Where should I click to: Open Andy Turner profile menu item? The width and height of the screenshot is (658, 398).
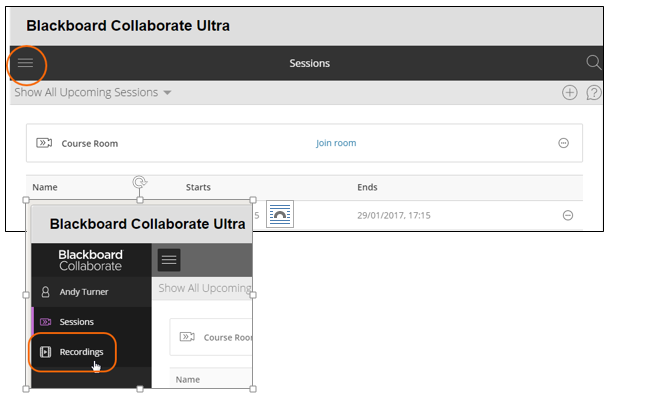[91, 292]
